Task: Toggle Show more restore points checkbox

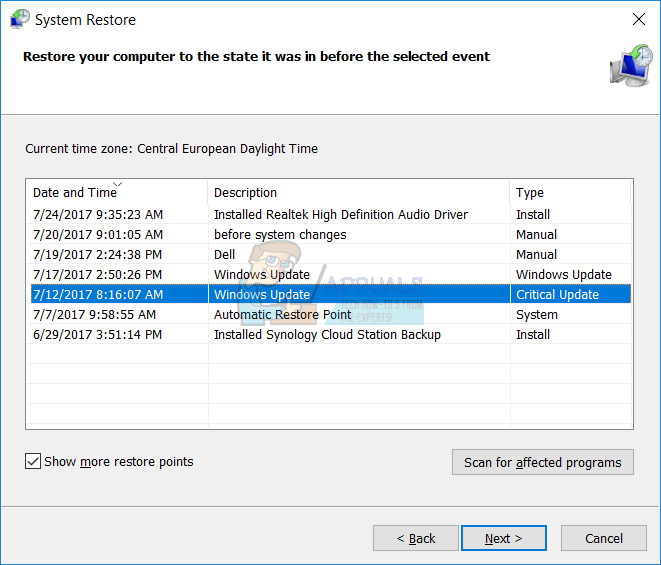Action: (x=34, y=462)
